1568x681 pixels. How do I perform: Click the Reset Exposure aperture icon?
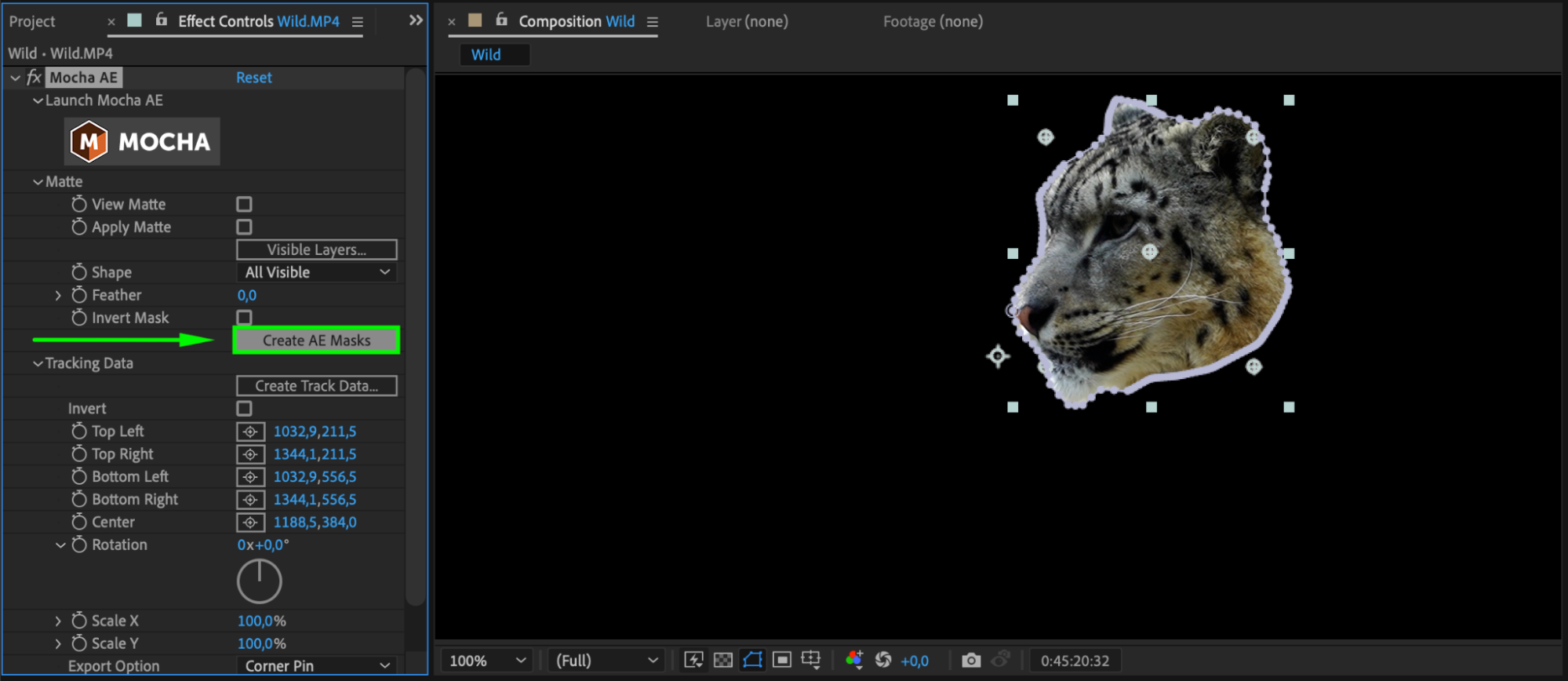tap(883, 661)
